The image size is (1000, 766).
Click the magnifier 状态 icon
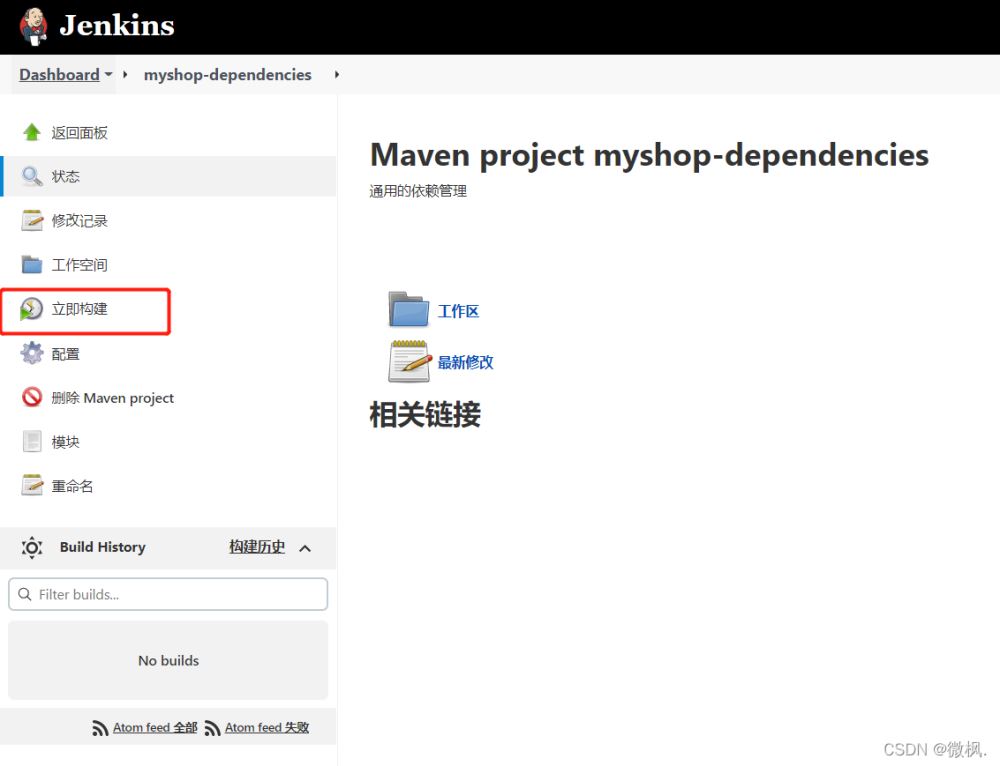32,176
